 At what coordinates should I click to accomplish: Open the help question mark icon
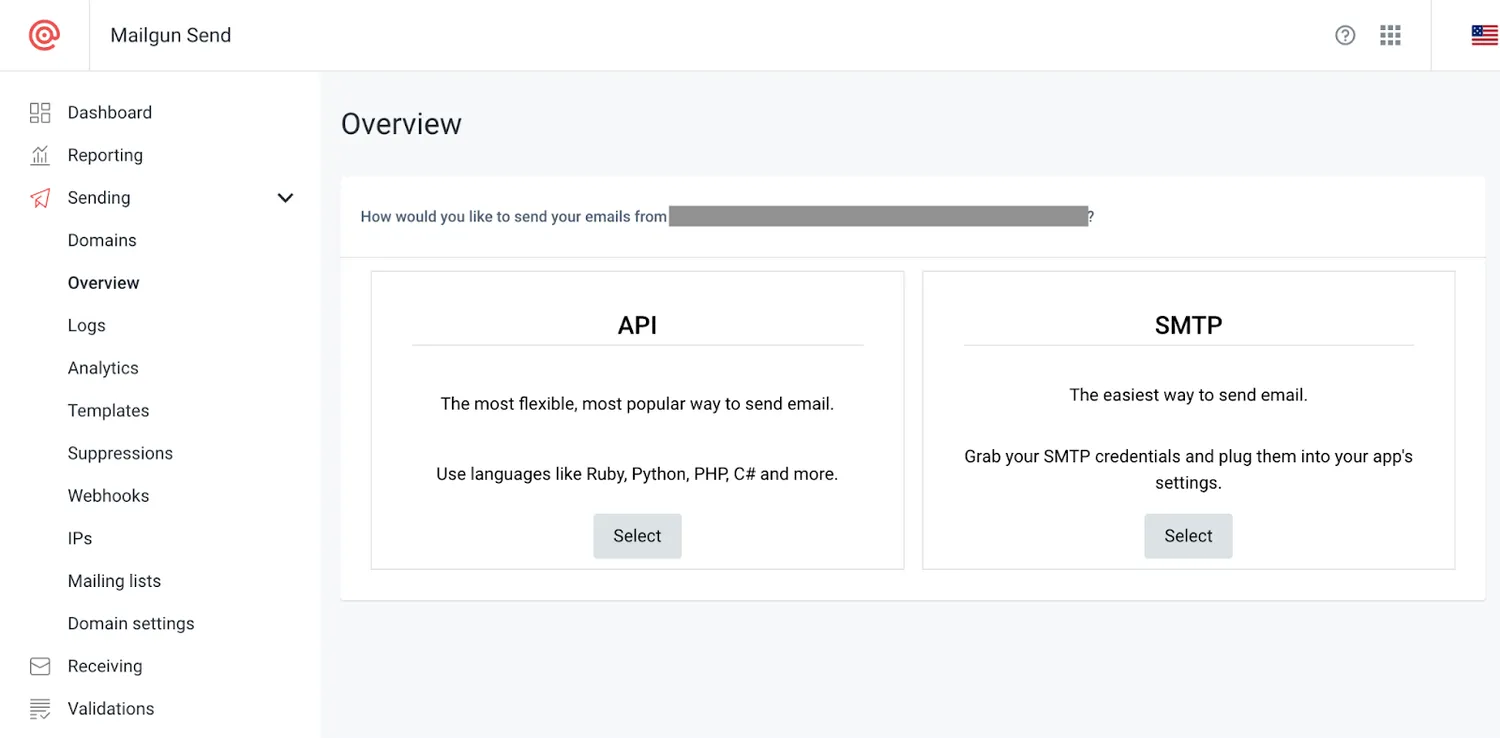click(x=1345, y=35)
